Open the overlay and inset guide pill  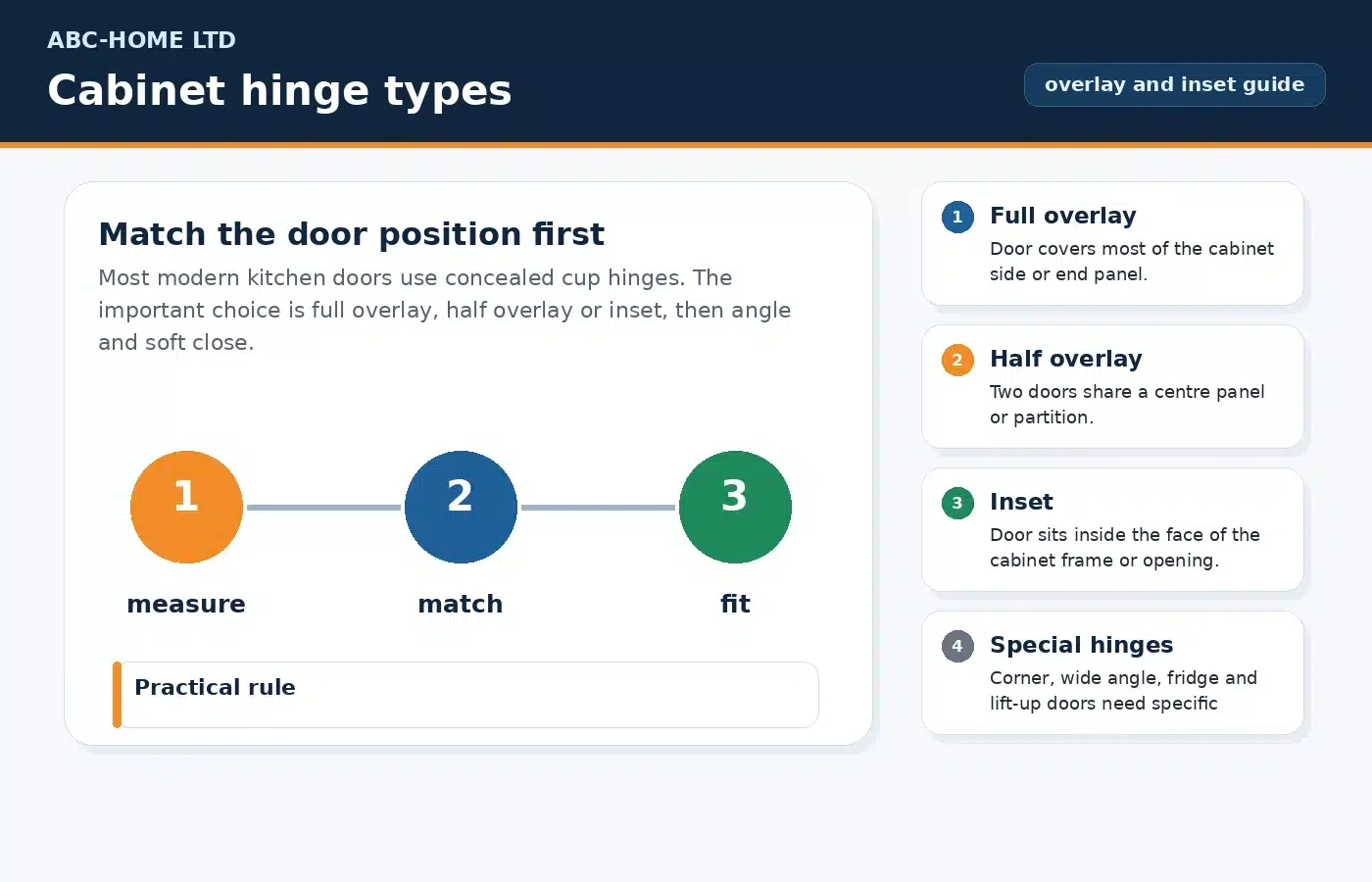[x=1174, y=84]
